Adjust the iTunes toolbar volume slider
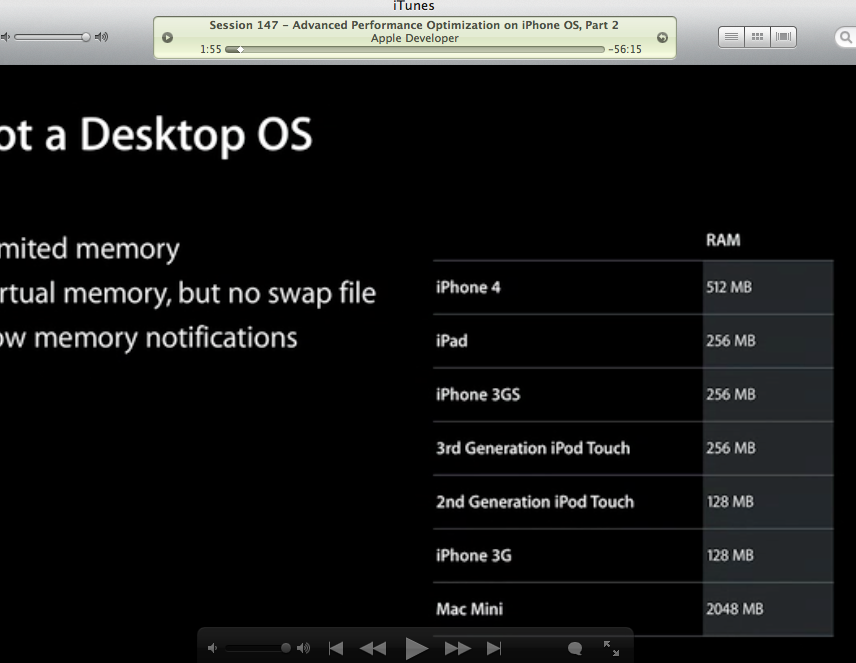The height and width of the screenshot is (663, 856). tap(52, 37)
